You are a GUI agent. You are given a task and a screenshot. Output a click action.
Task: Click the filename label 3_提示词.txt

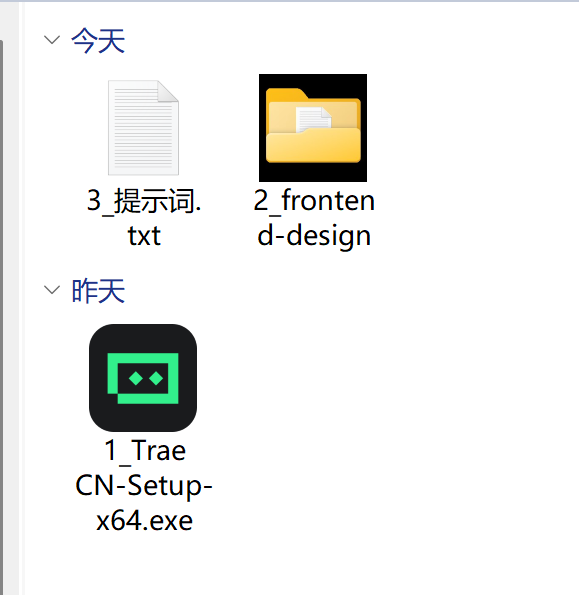coord(144,217)
